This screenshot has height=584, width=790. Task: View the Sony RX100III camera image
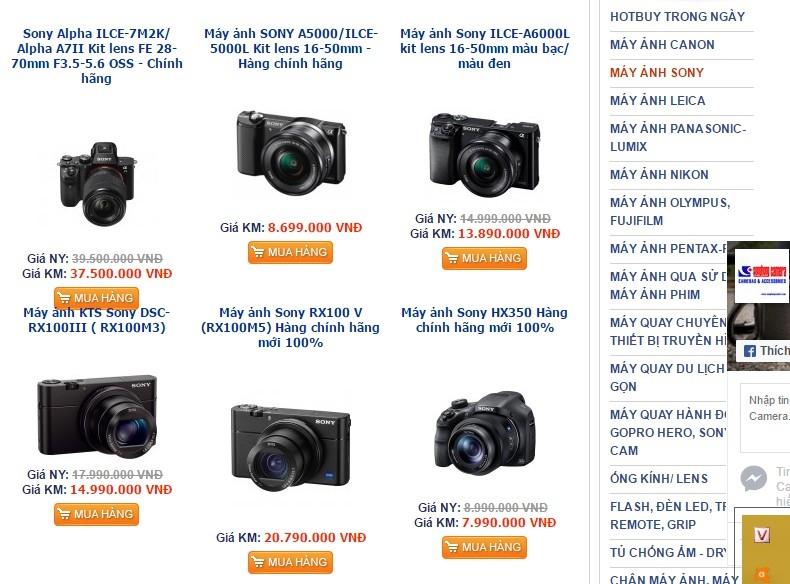(97, 415)
